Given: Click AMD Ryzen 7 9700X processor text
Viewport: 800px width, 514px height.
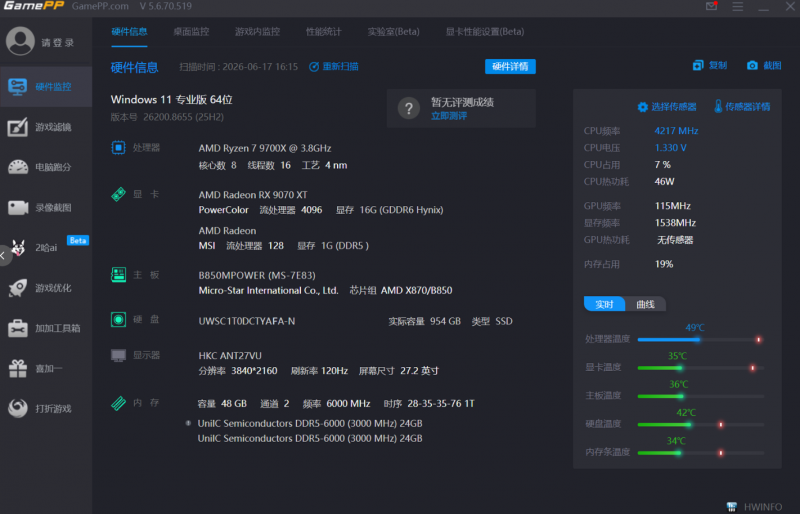Looking at the screenshot, I should pyautogui.click(x=265, y=148).
